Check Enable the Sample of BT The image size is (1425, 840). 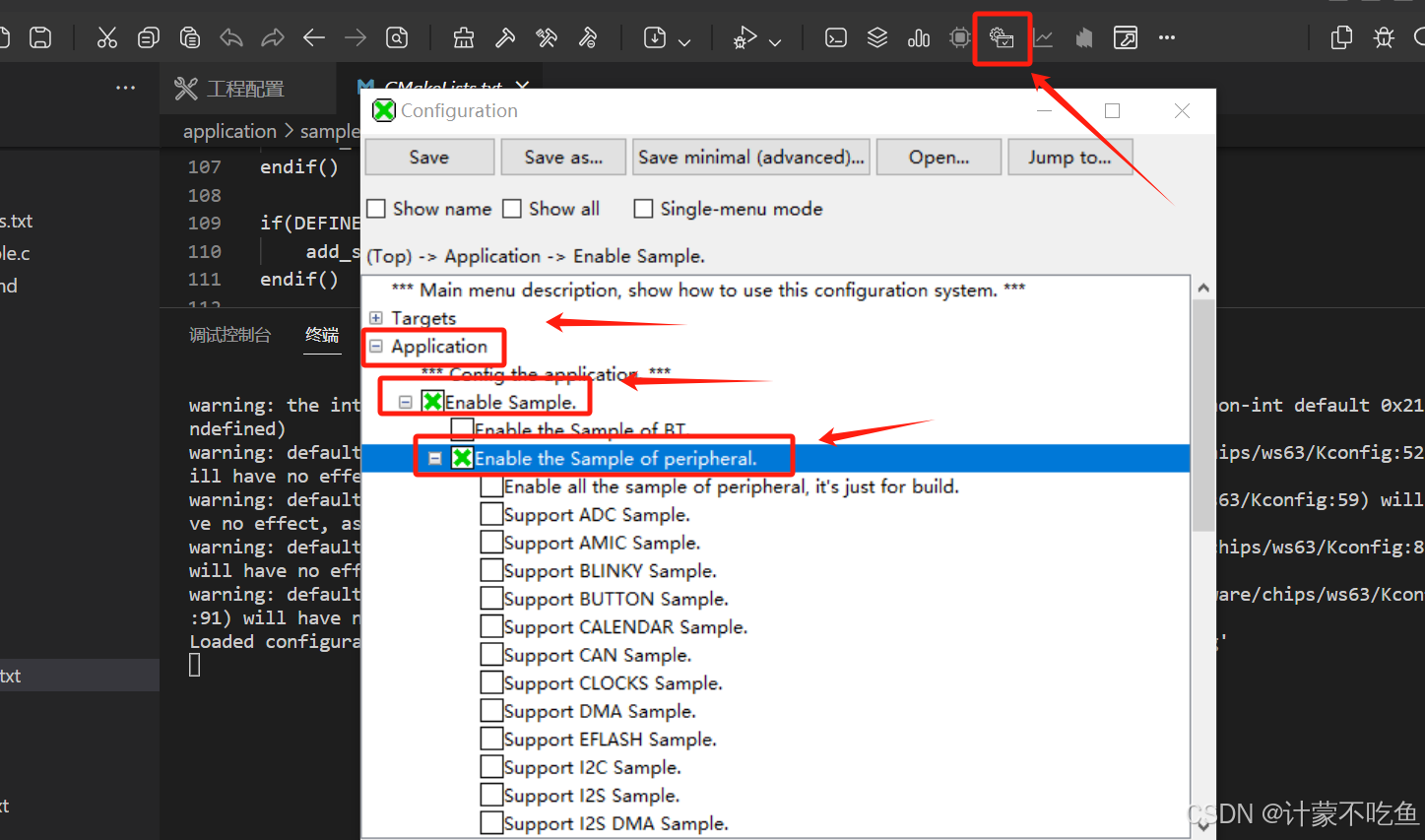click(462, 429)
